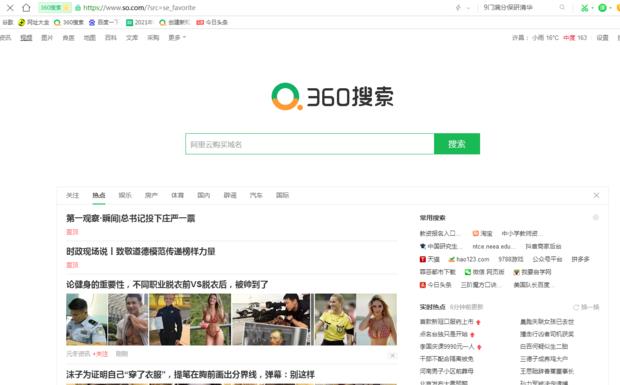Click the lightning speed-mode icon
This screenshot has width=620, height=385.
tap(458, 8)
